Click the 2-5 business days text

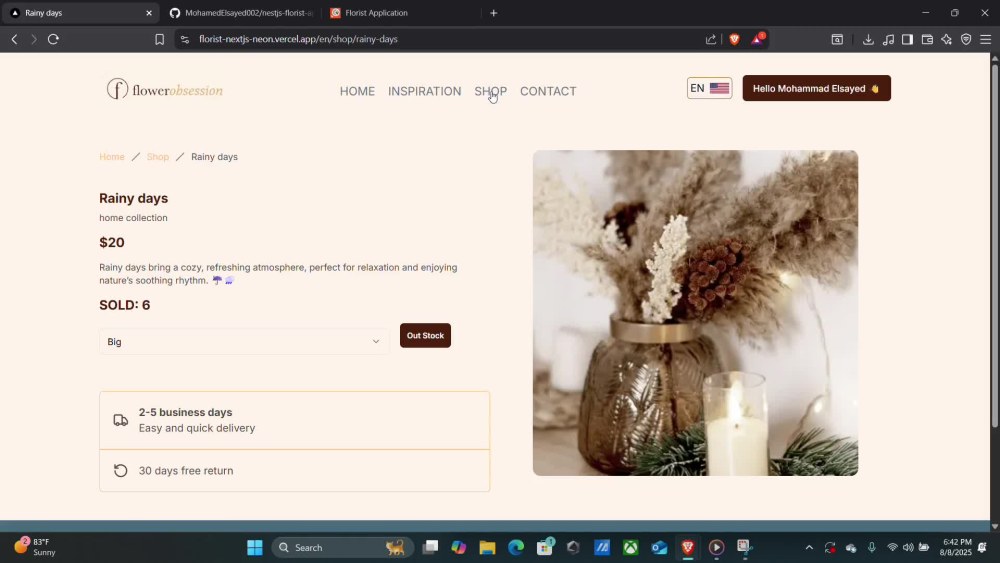click(185, 413)
